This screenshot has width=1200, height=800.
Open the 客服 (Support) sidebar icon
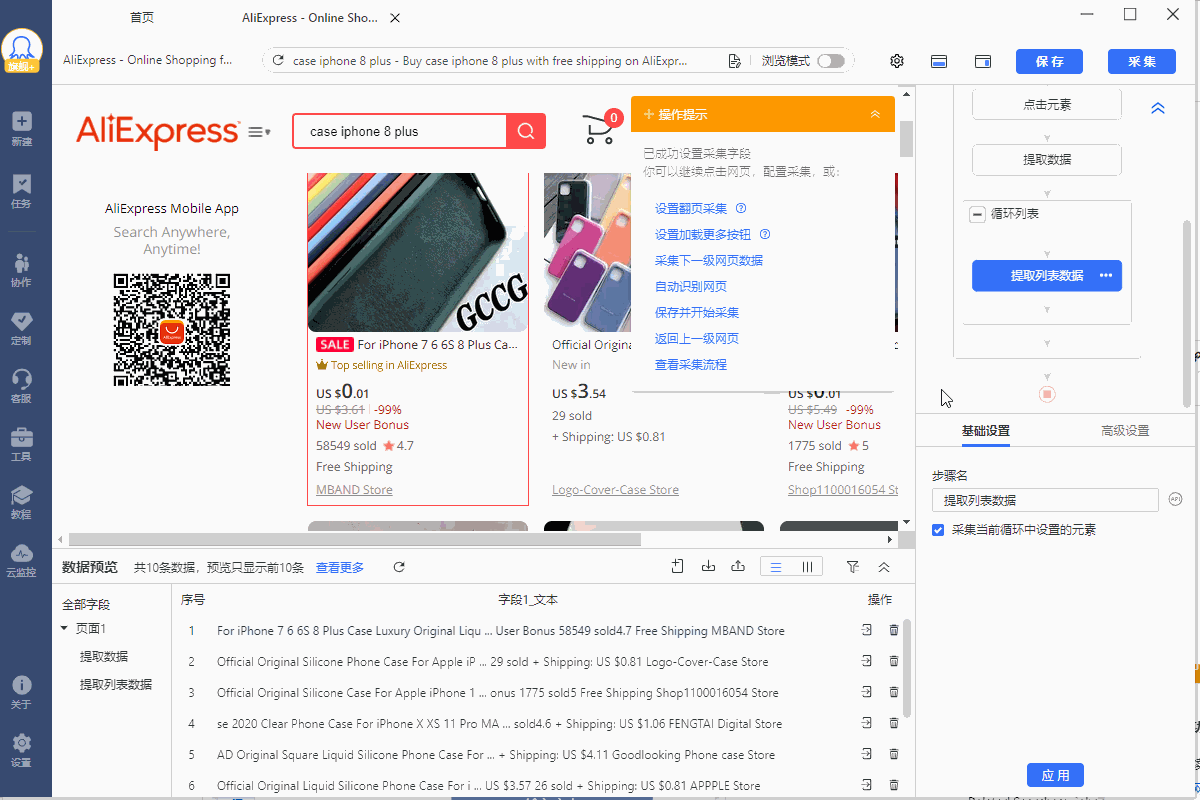tap(22, 386)
